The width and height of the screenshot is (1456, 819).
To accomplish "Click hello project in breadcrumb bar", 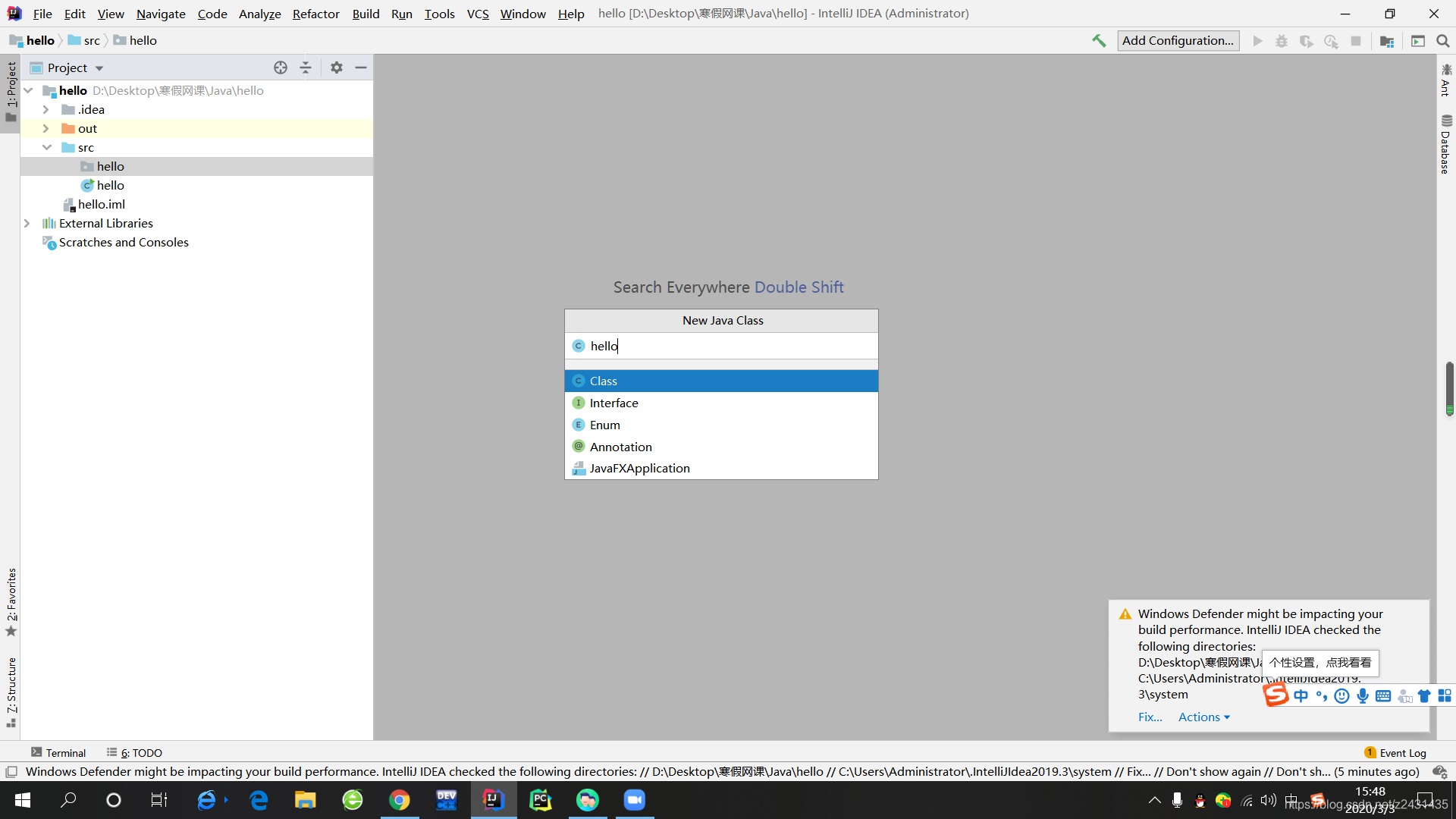I will [x=32, y=41].
